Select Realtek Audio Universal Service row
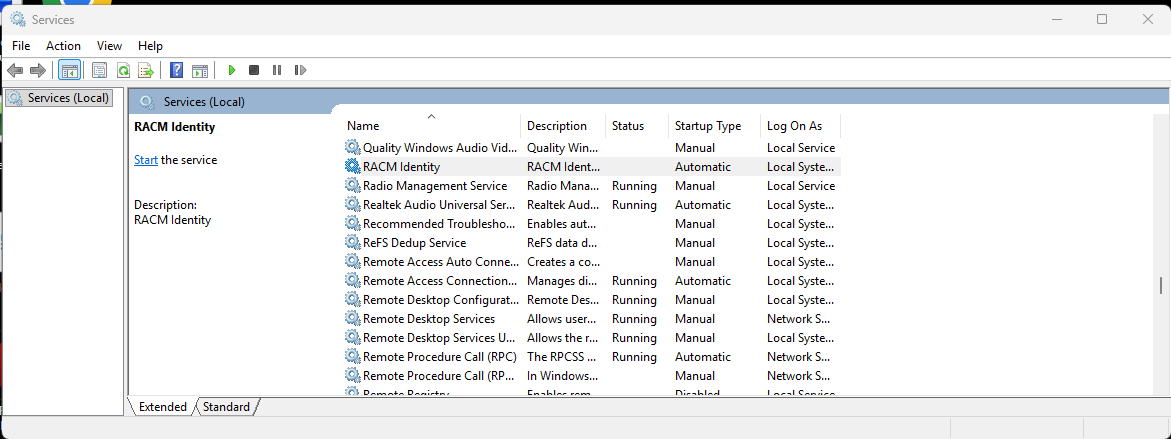The width and height of the screenshot is (1171, 439). (592, 205)
